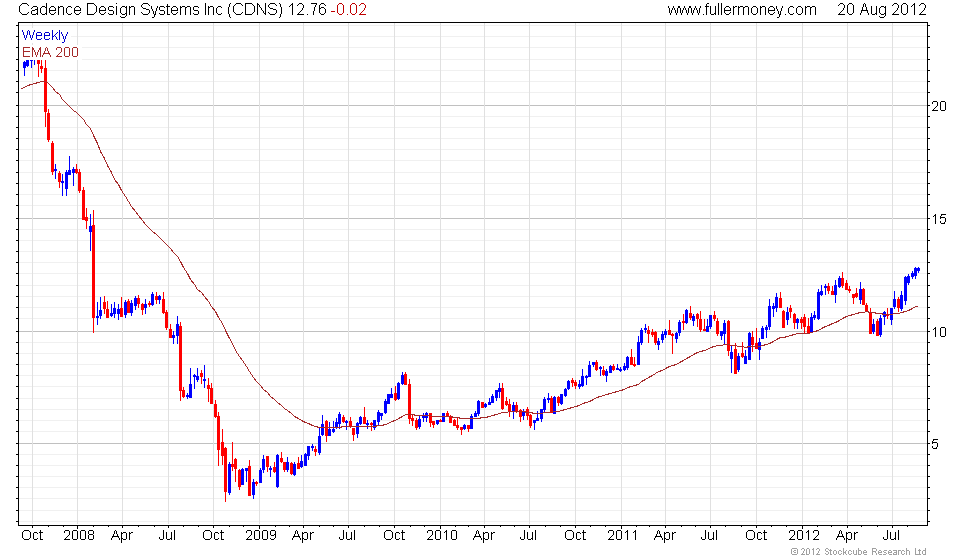This screenshot has width=980, height=560.
Task: Click the 5 price axis label
Action: tap(935, 444)
